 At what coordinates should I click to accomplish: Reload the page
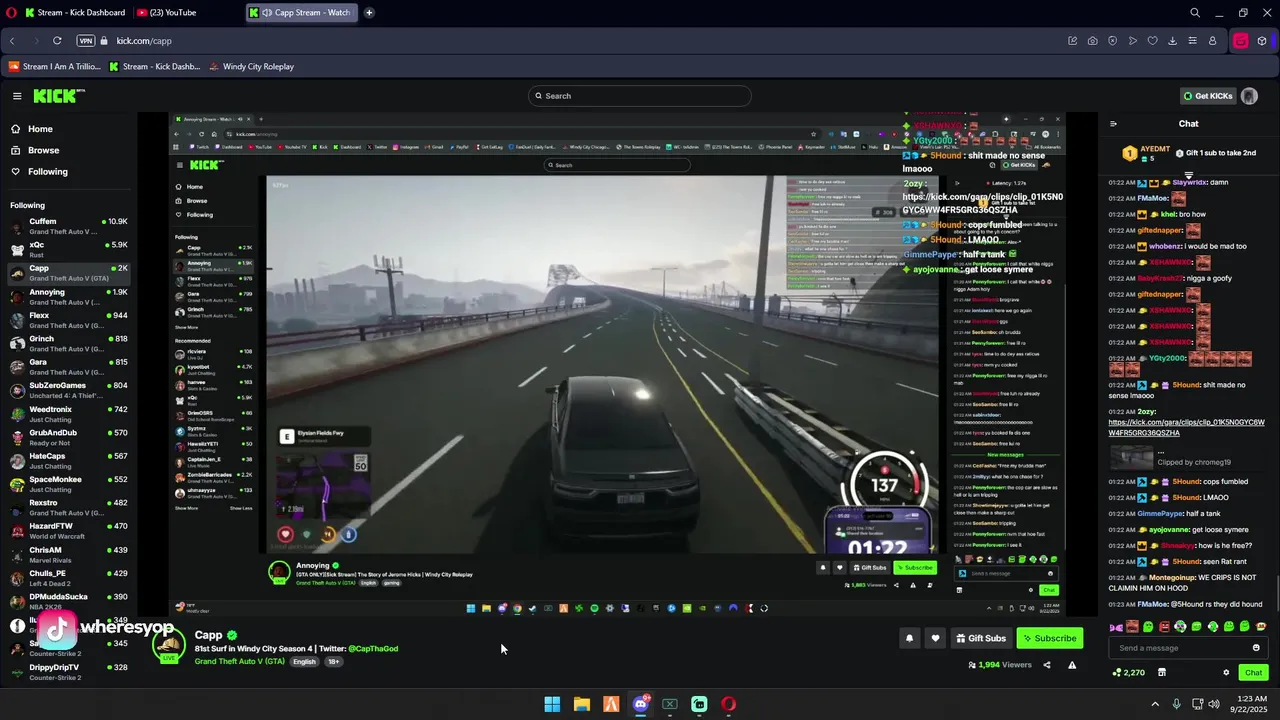tap(57, 41)
